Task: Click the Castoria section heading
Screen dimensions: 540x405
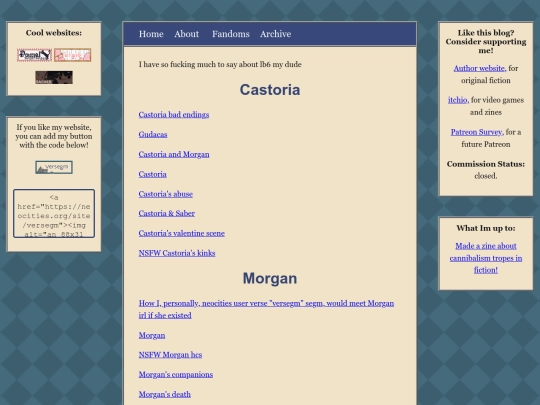Action: (x=270, y=90)
